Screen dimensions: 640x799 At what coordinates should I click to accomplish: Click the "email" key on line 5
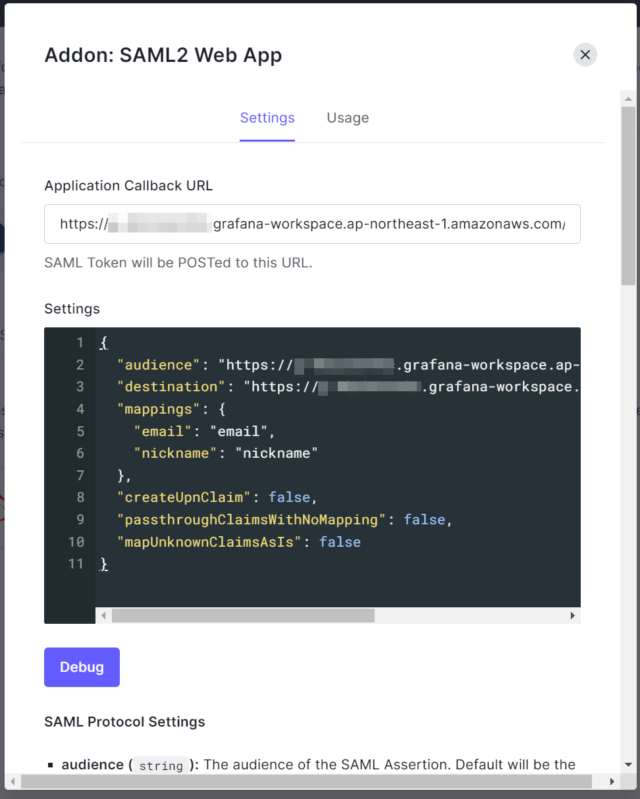(x=163, y=431)
